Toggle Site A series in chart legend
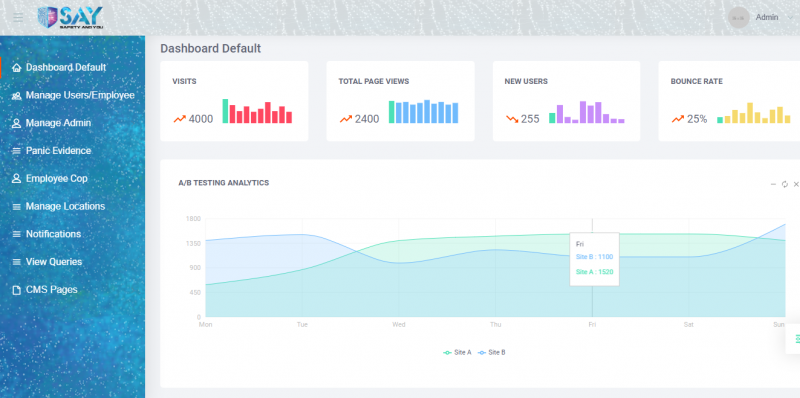This screenshot has width=800, height=398. pos(457,352)
